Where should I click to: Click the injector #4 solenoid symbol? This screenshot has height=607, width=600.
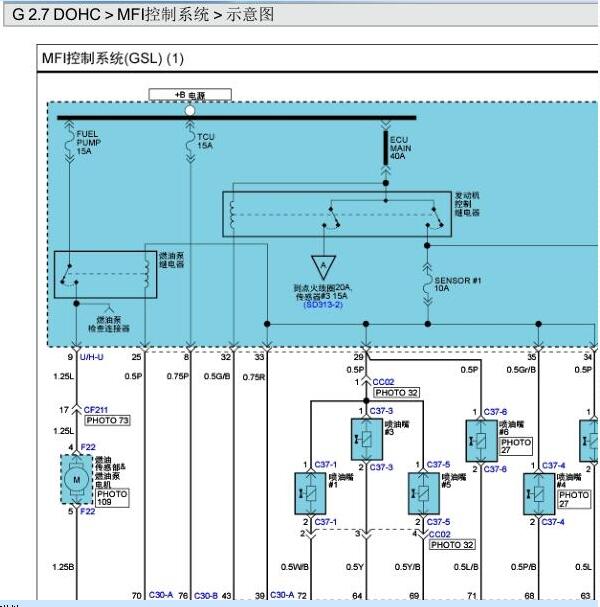tap(539, 494)
